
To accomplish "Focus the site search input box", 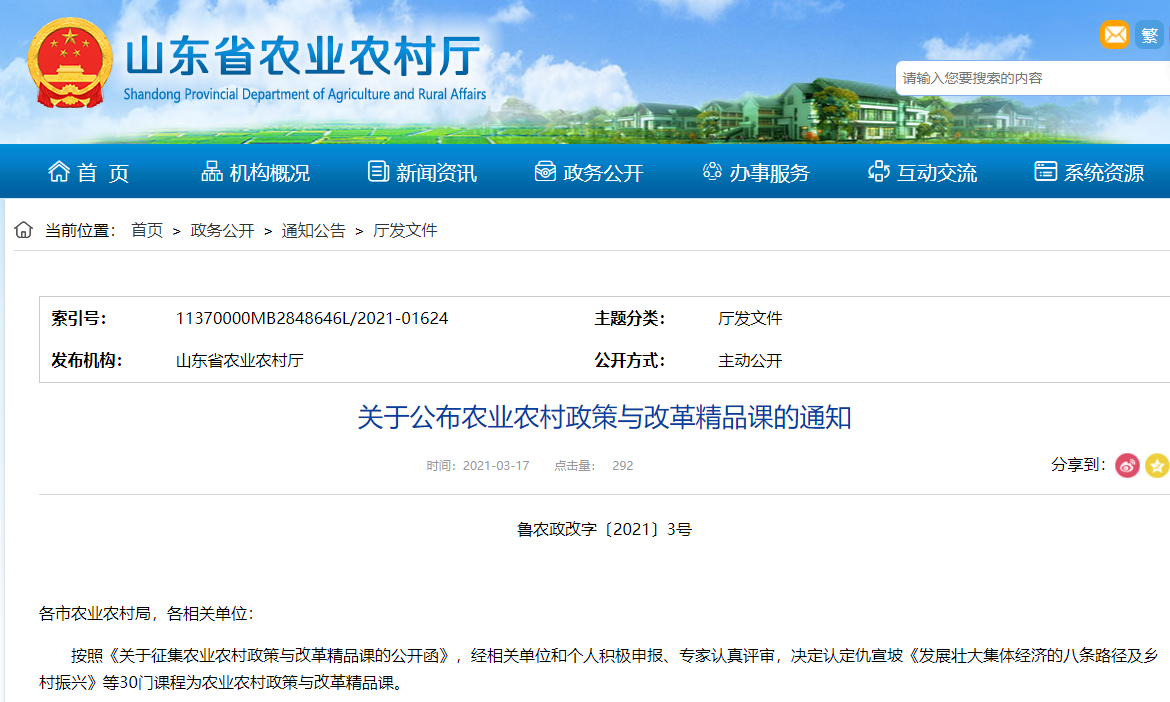I will pos(1030,78).
